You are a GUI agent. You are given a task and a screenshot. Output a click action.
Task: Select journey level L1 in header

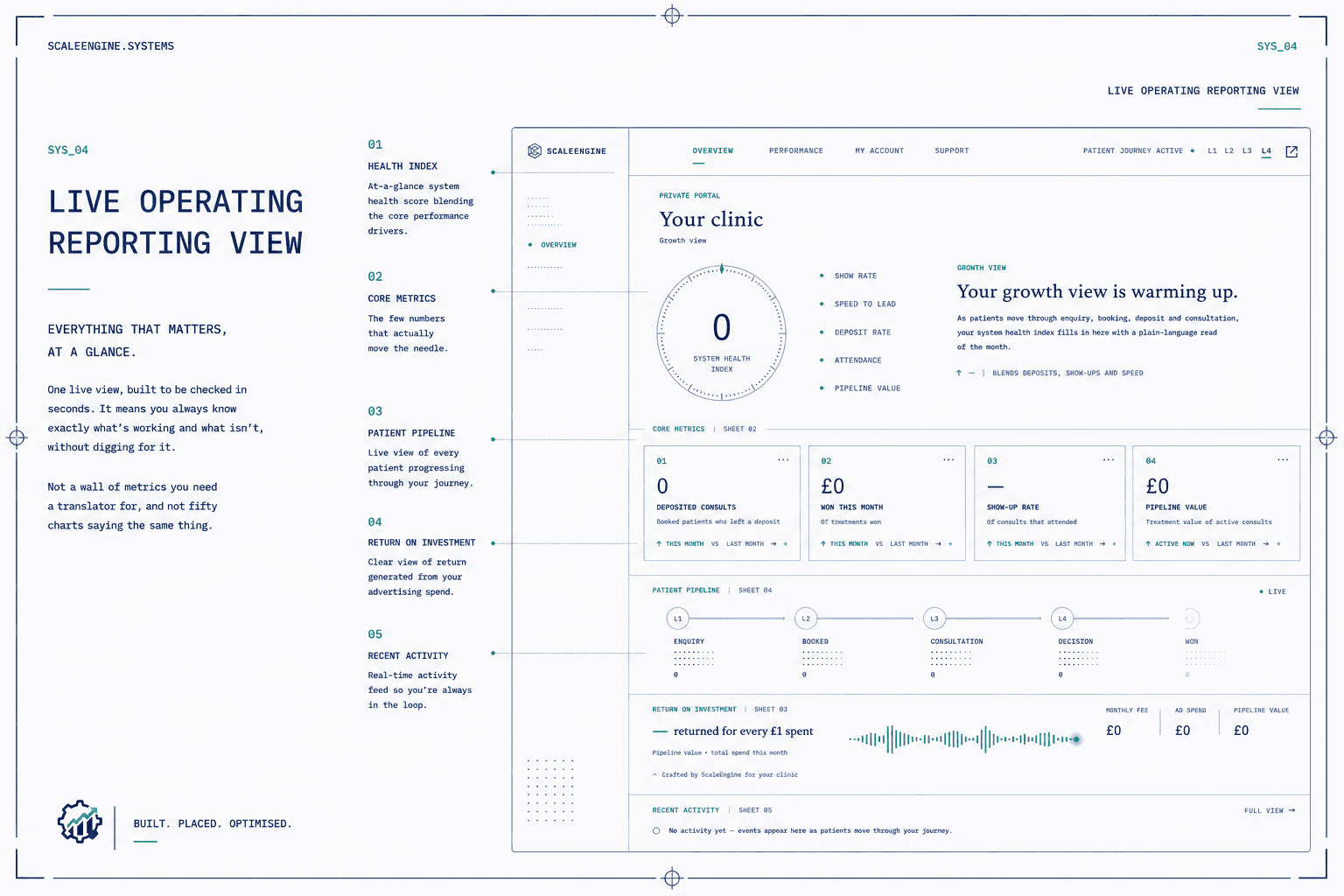tap(1213, 151)
